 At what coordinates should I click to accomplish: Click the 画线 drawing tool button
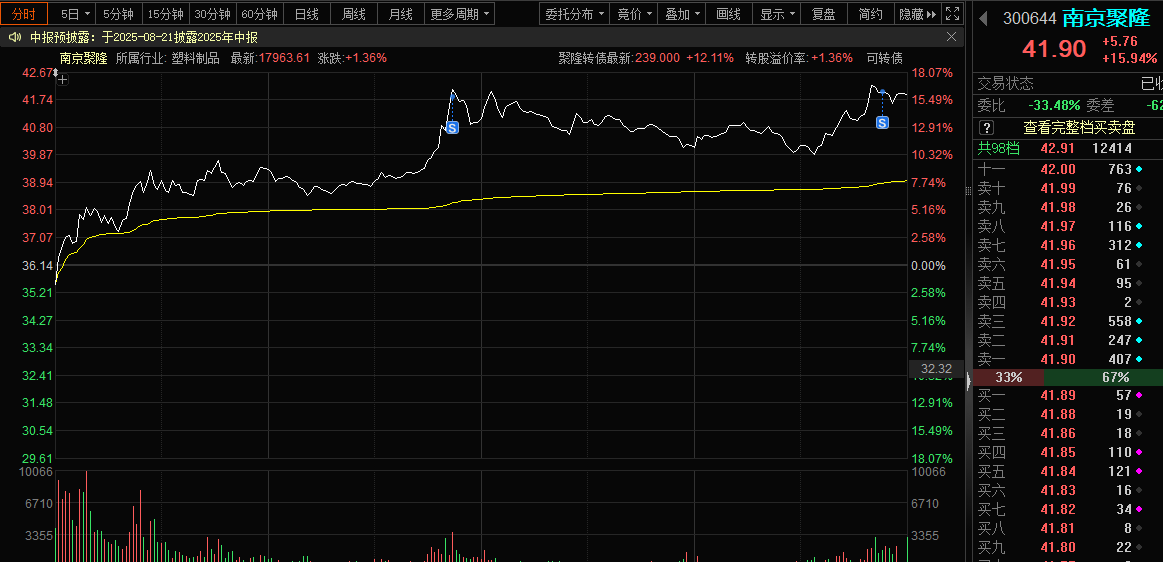[728, 13]
